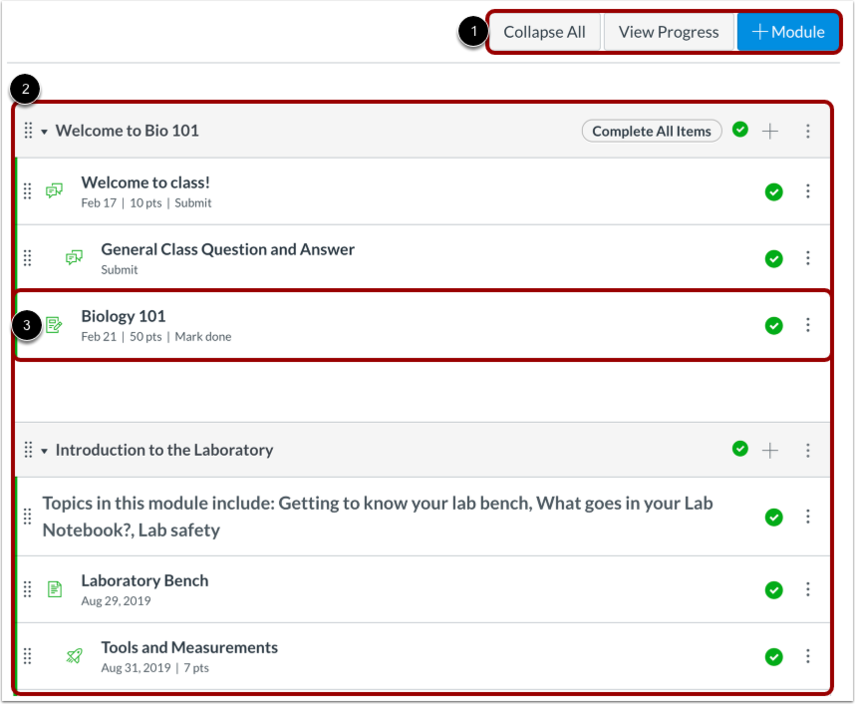Viewport: 855px width, 704px height.
Task: Toggle published state of Biology 101
Action: (774, 326)
